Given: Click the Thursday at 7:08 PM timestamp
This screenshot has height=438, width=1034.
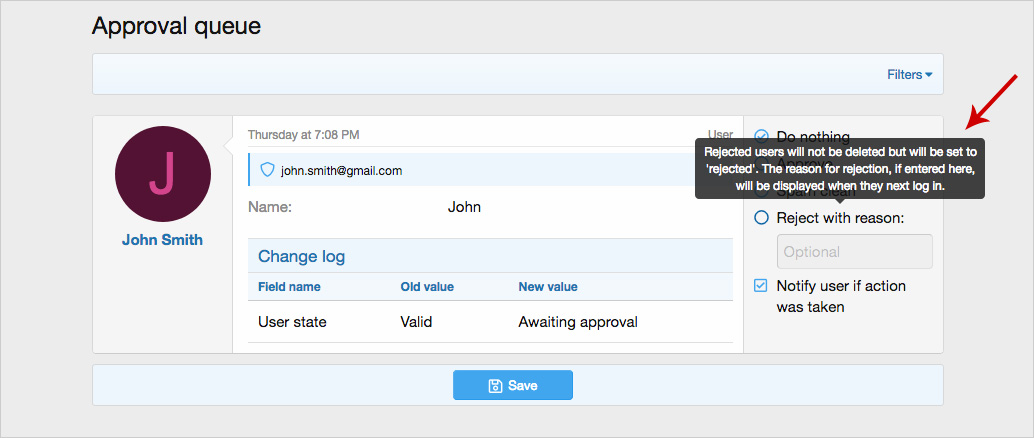Looking at the screenshot, I should click(303, 135).
